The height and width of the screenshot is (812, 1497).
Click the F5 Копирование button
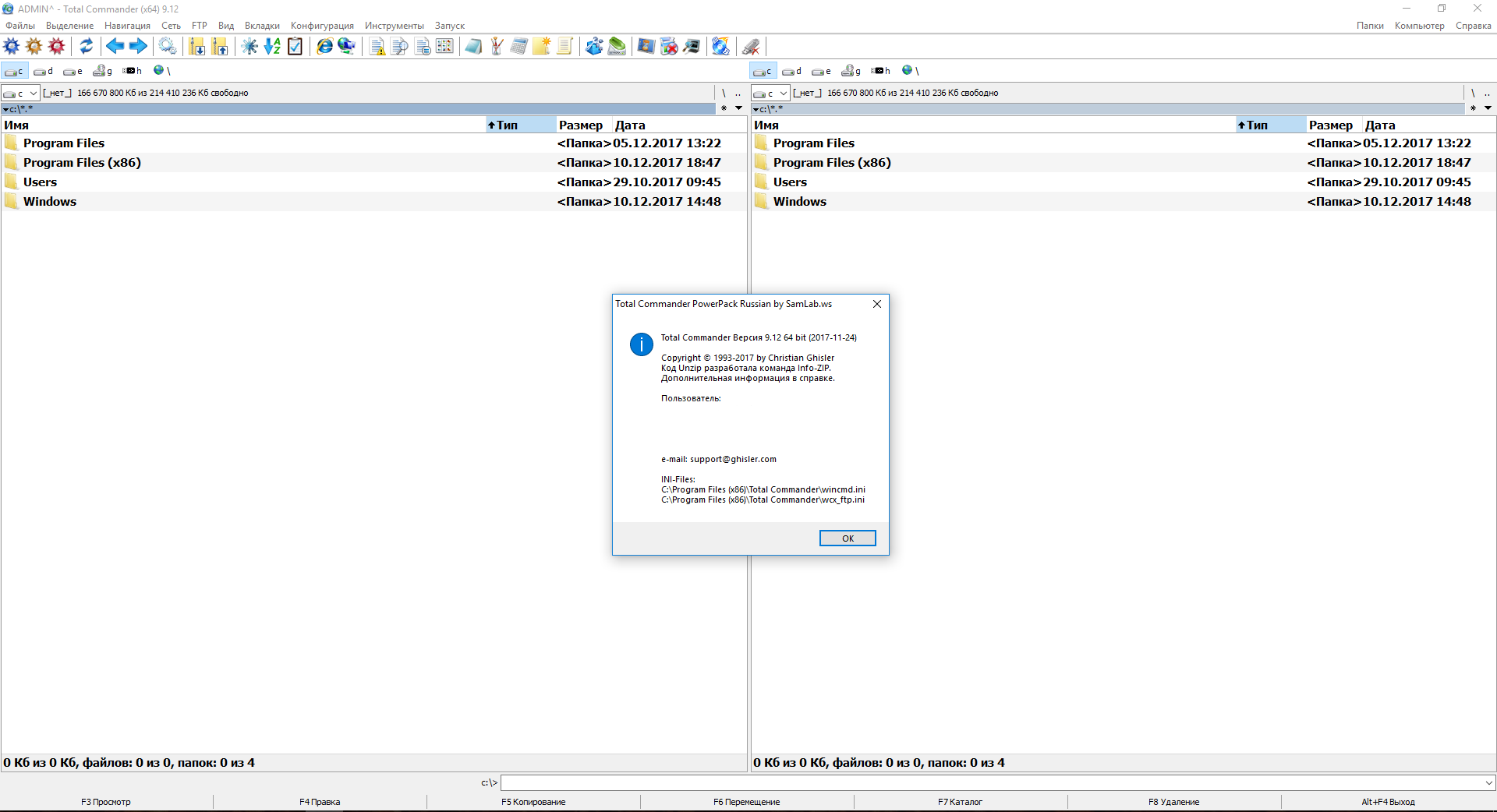click(x=533, y=802)
